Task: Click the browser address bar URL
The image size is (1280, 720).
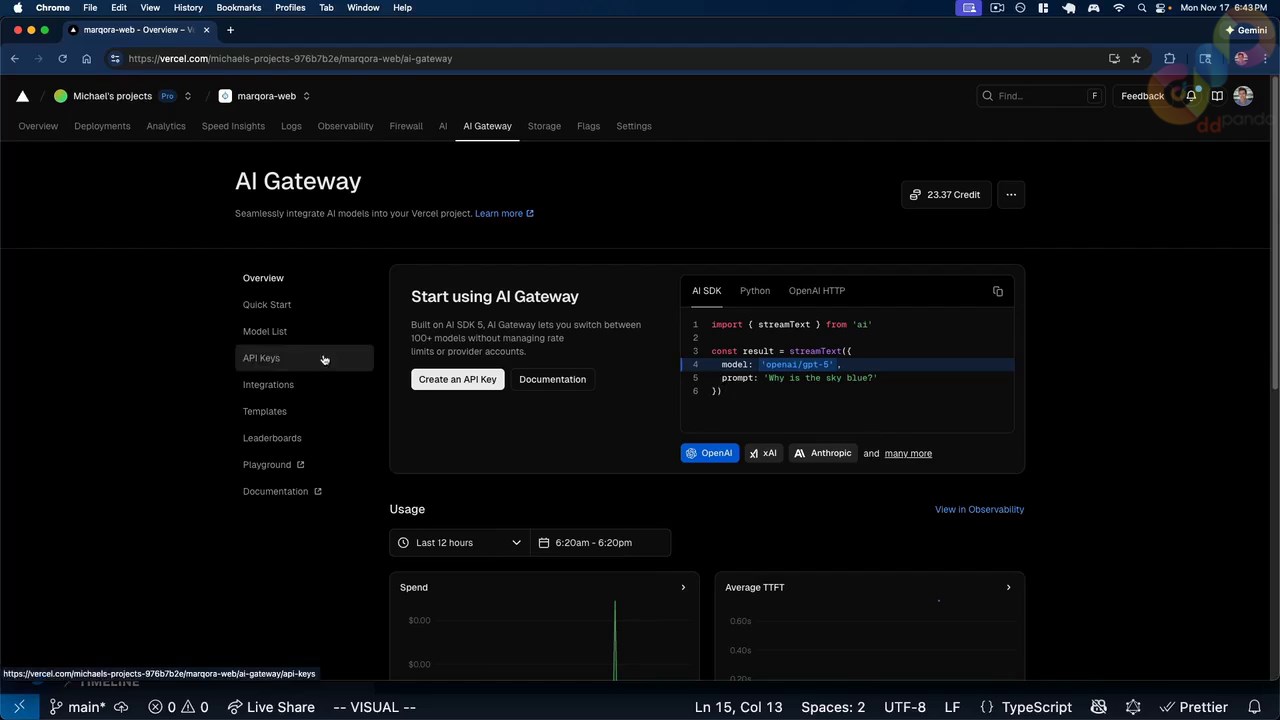Action: pos(290,59)
